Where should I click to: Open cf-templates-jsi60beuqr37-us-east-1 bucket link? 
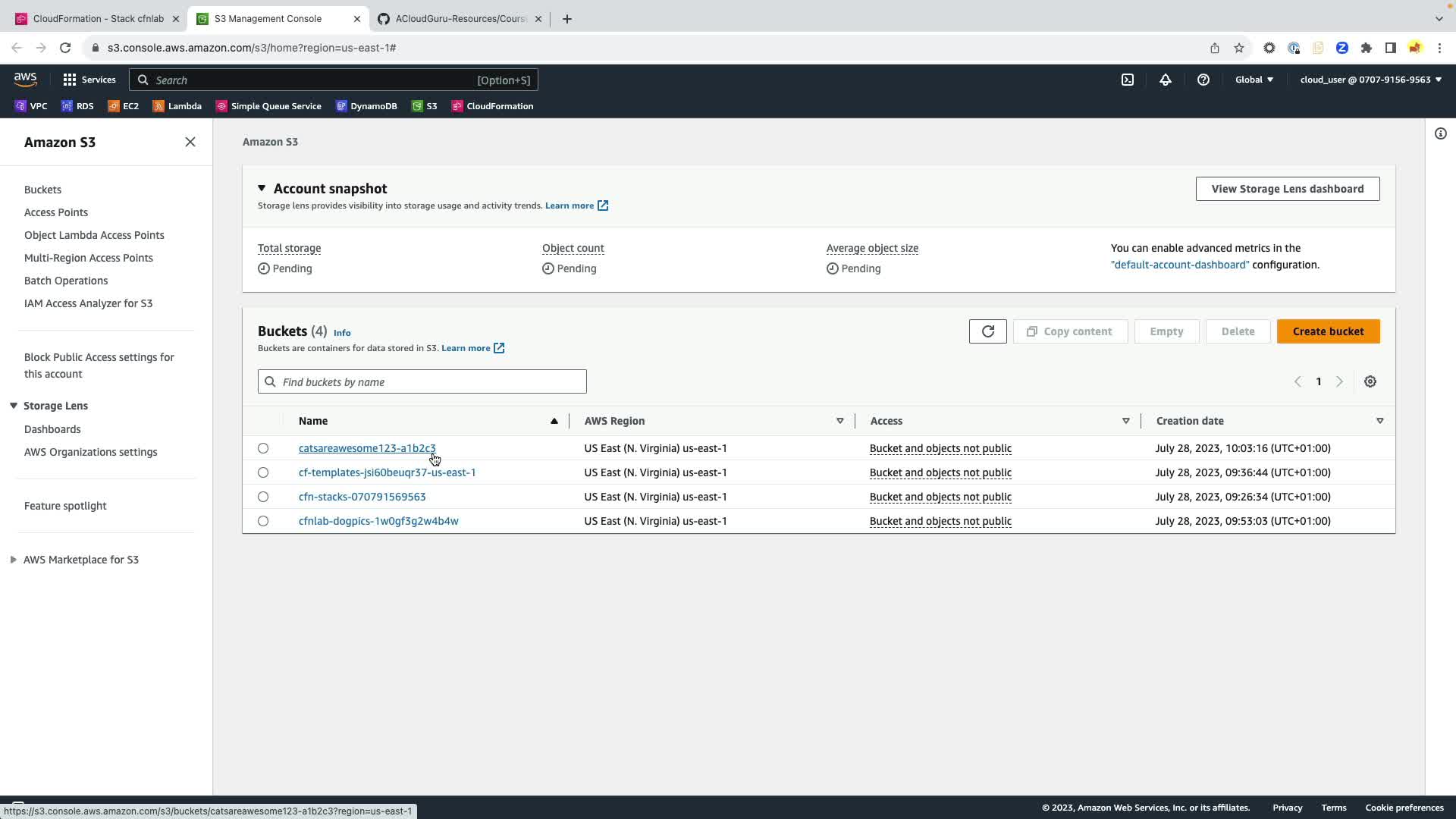[387, 472]
